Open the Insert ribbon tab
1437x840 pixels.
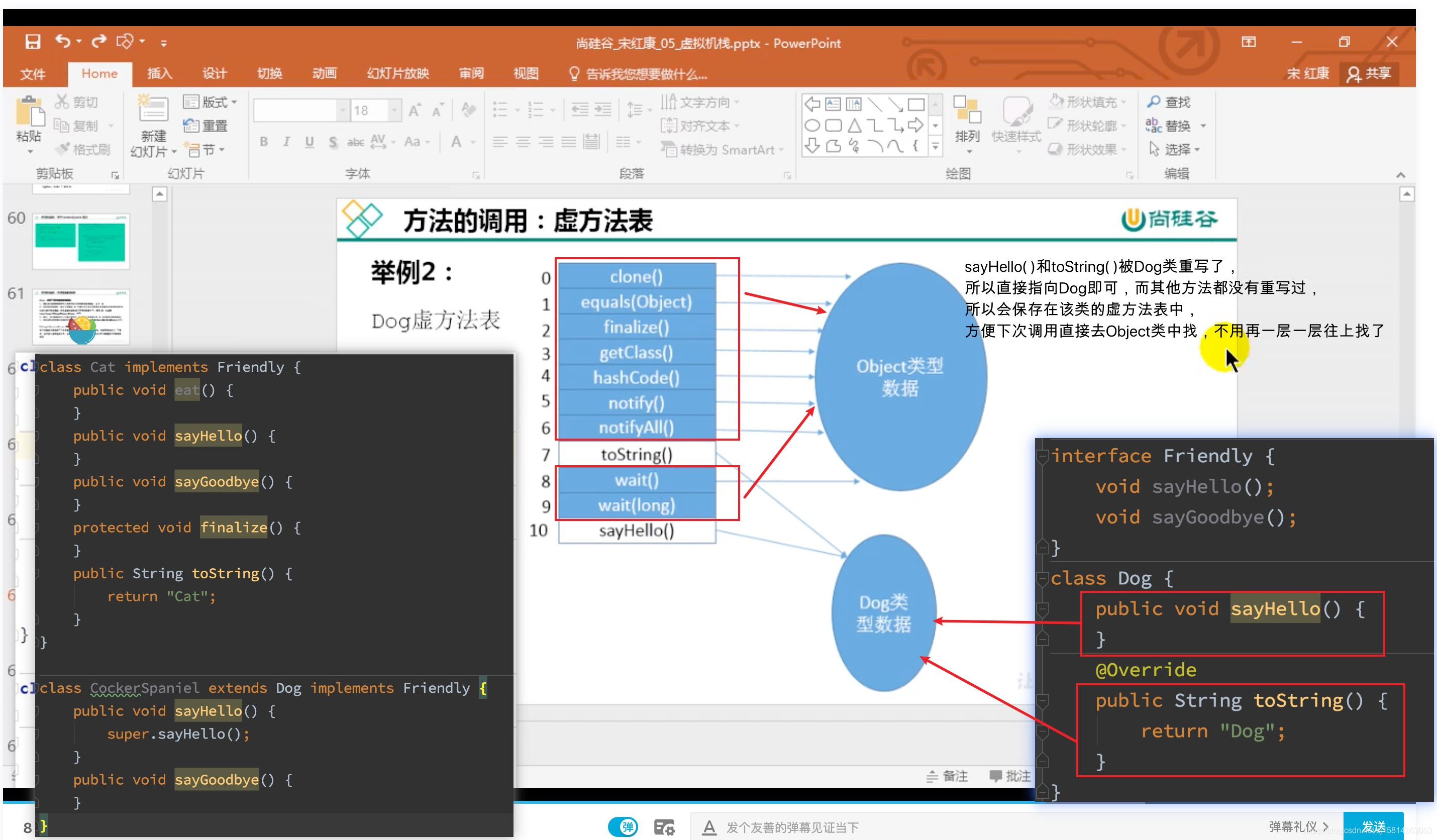[x=159, y=73]
